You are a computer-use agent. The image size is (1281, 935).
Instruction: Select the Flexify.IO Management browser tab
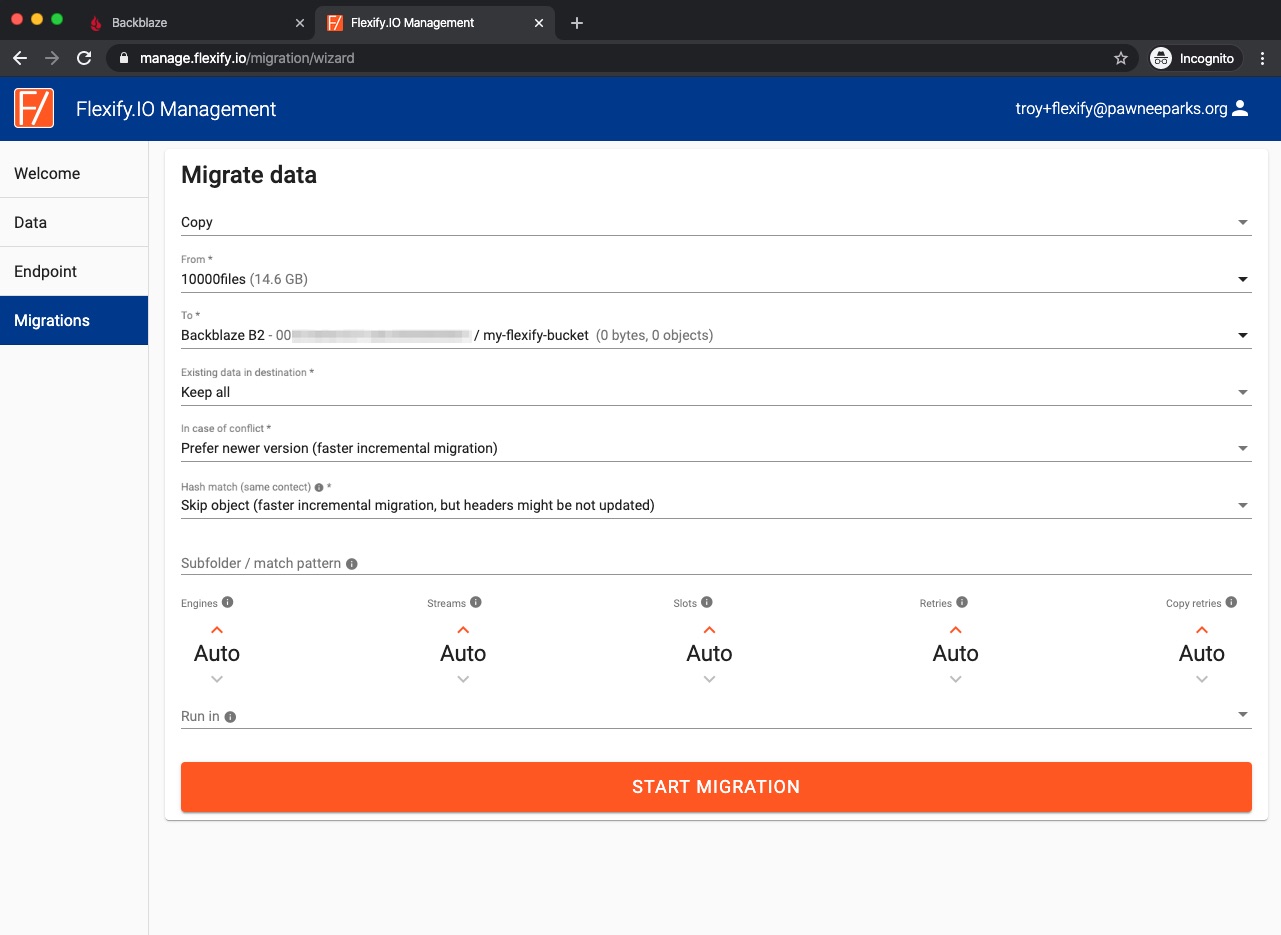(x=437, y=22)
